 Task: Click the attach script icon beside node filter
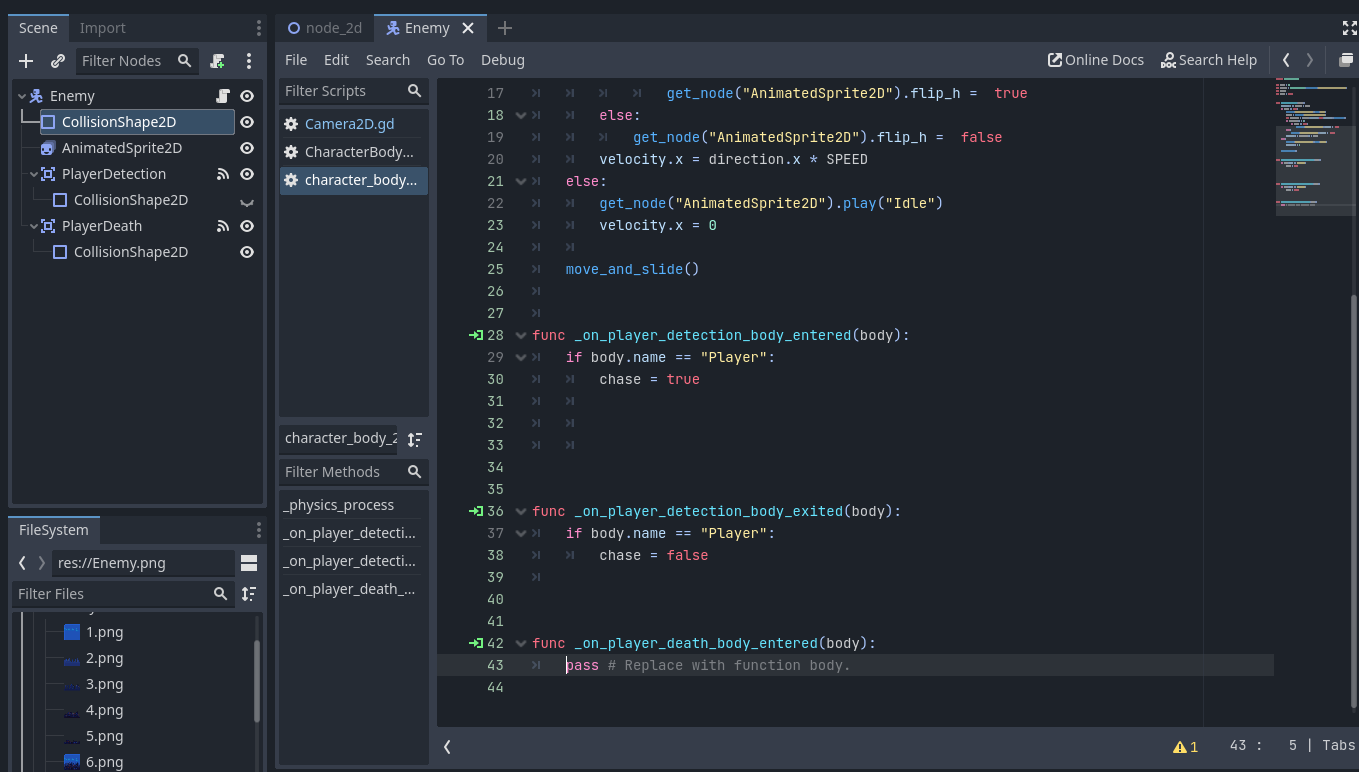click(217, 61)
